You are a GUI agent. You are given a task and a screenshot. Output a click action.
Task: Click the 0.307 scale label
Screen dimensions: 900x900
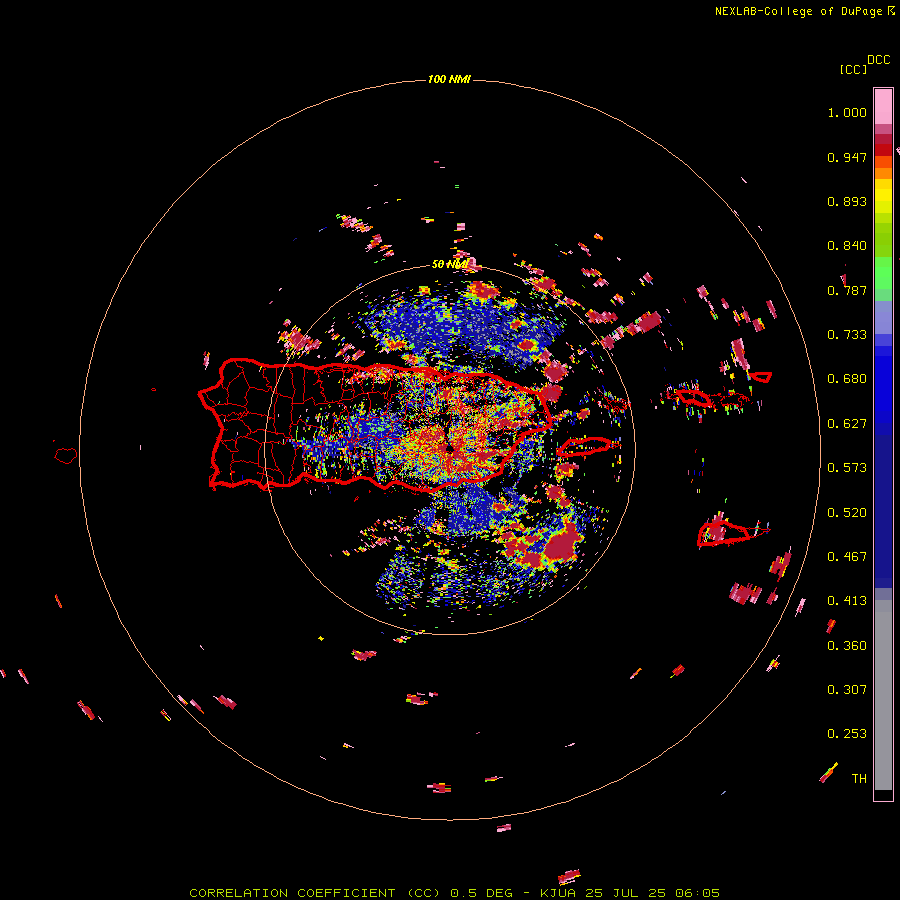point(847,690)
